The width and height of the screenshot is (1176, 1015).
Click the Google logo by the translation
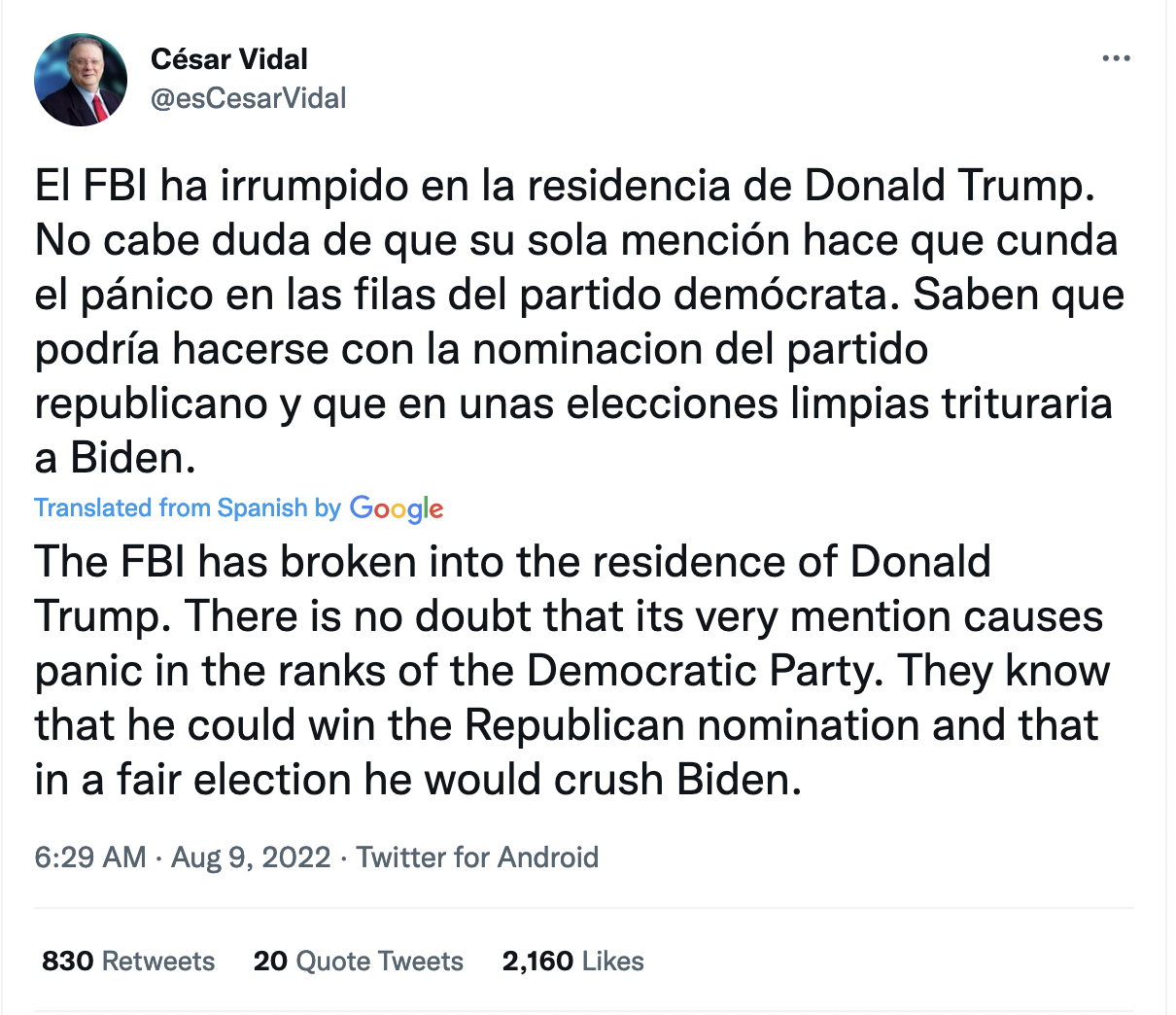coord(396,507)
